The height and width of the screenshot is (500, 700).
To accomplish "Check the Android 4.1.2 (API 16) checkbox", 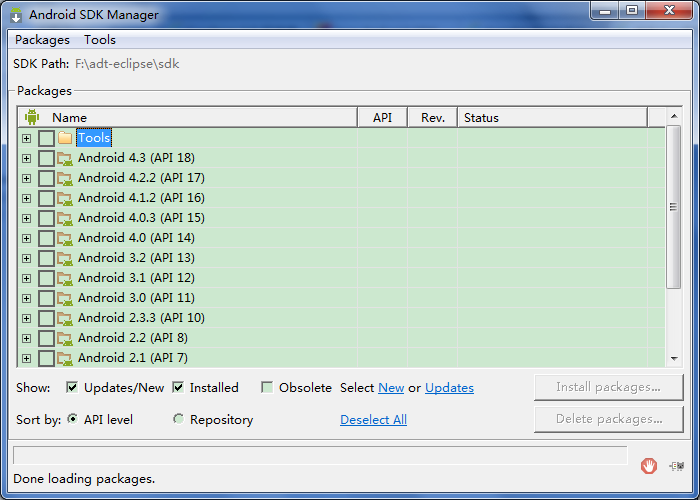I will [x=46, y=198].
